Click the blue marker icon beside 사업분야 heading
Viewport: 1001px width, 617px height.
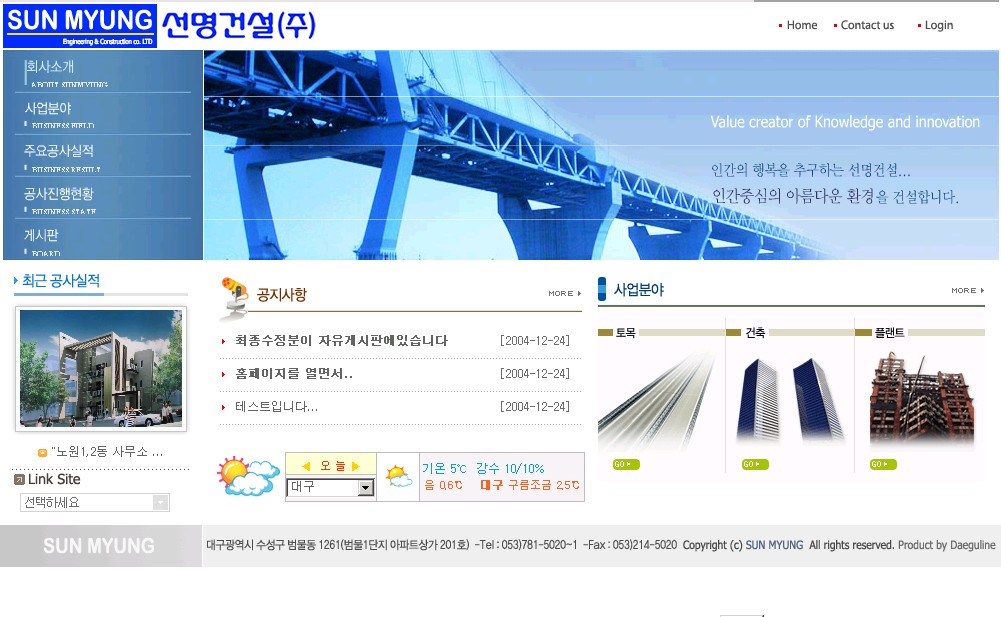point(601,289)
